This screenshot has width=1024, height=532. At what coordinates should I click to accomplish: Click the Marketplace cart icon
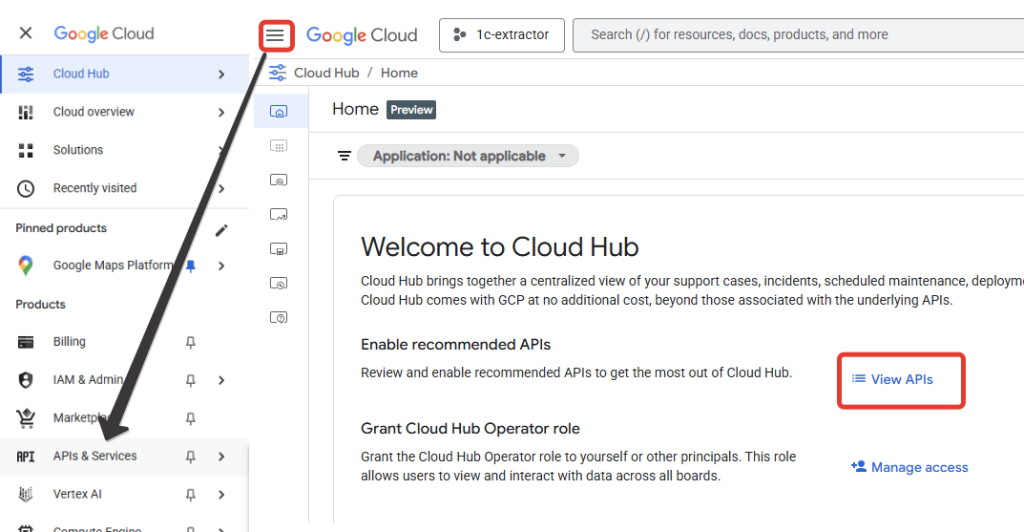(x=26, y=418)
